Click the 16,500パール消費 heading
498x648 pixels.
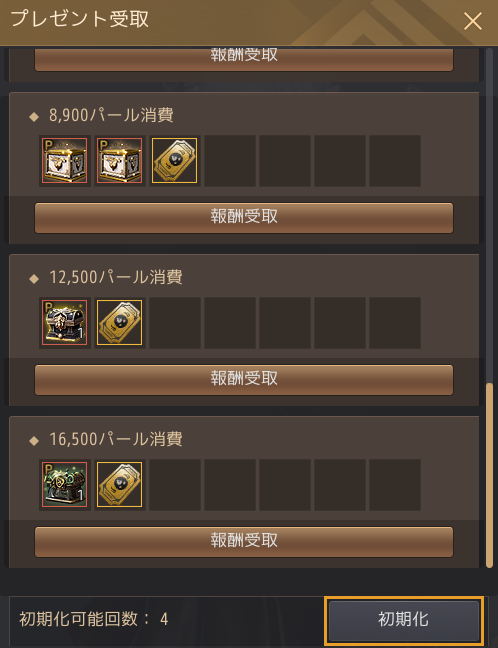pos(116,439)
